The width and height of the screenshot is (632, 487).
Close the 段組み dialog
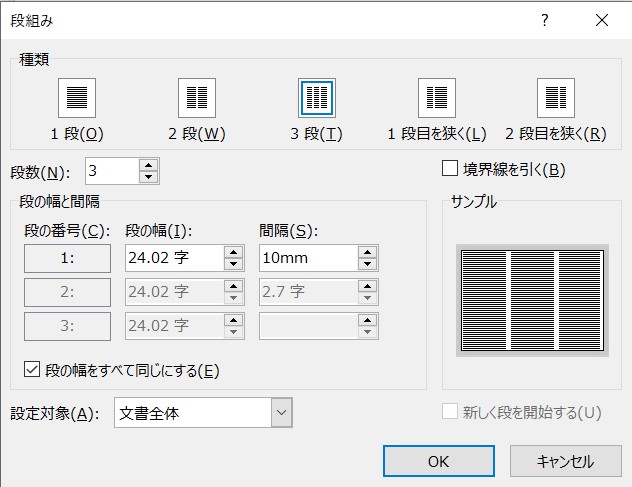(602, 20)
